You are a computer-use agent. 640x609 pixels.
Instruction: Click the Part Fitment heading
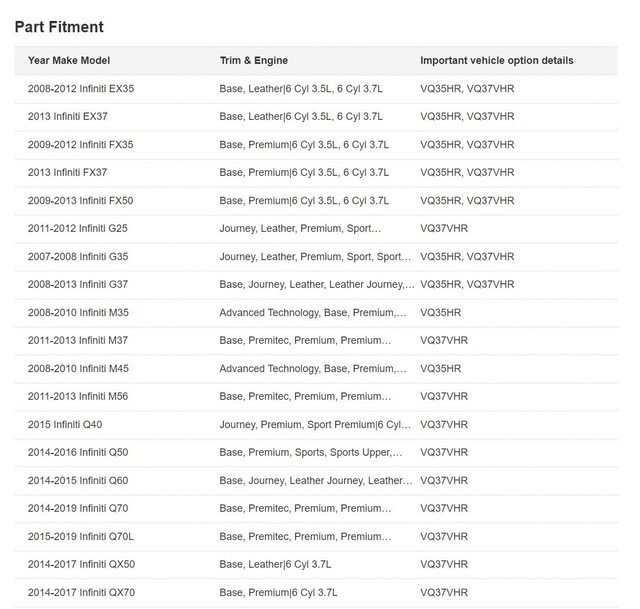pyautogui.click(x=59, y=27)
